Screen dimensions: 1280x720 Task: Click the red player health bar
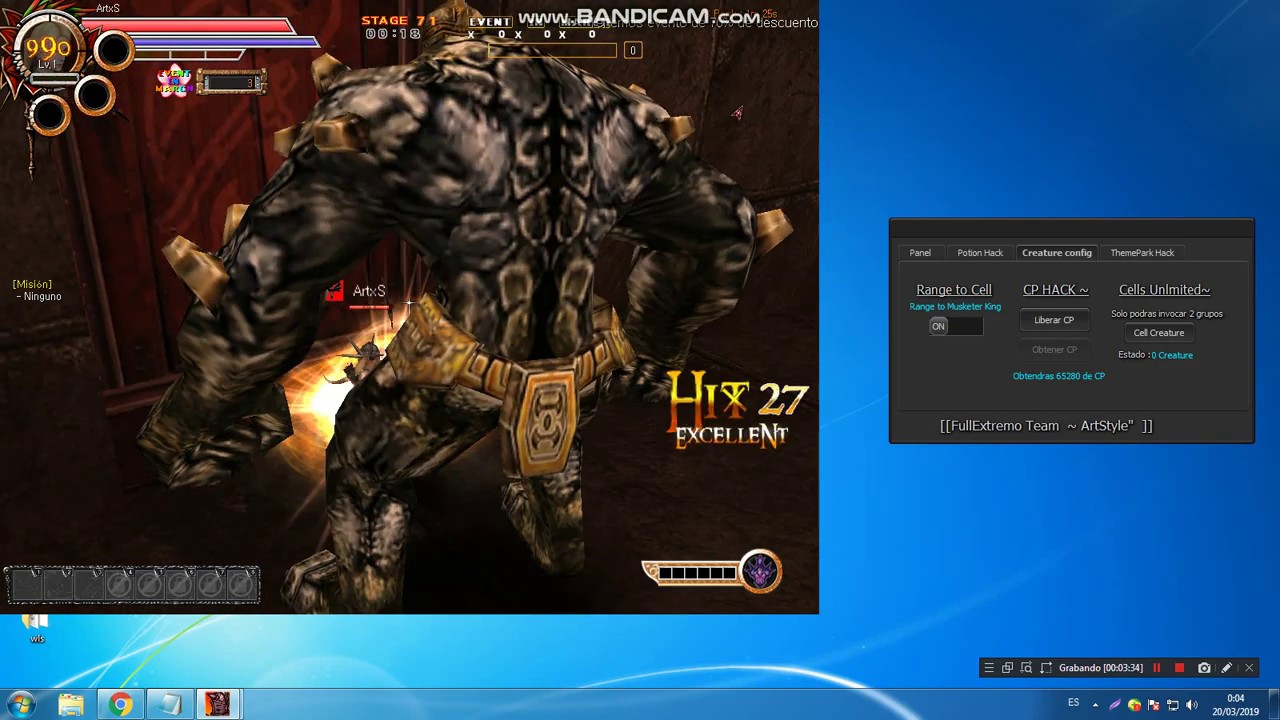[x=188, y=26]
